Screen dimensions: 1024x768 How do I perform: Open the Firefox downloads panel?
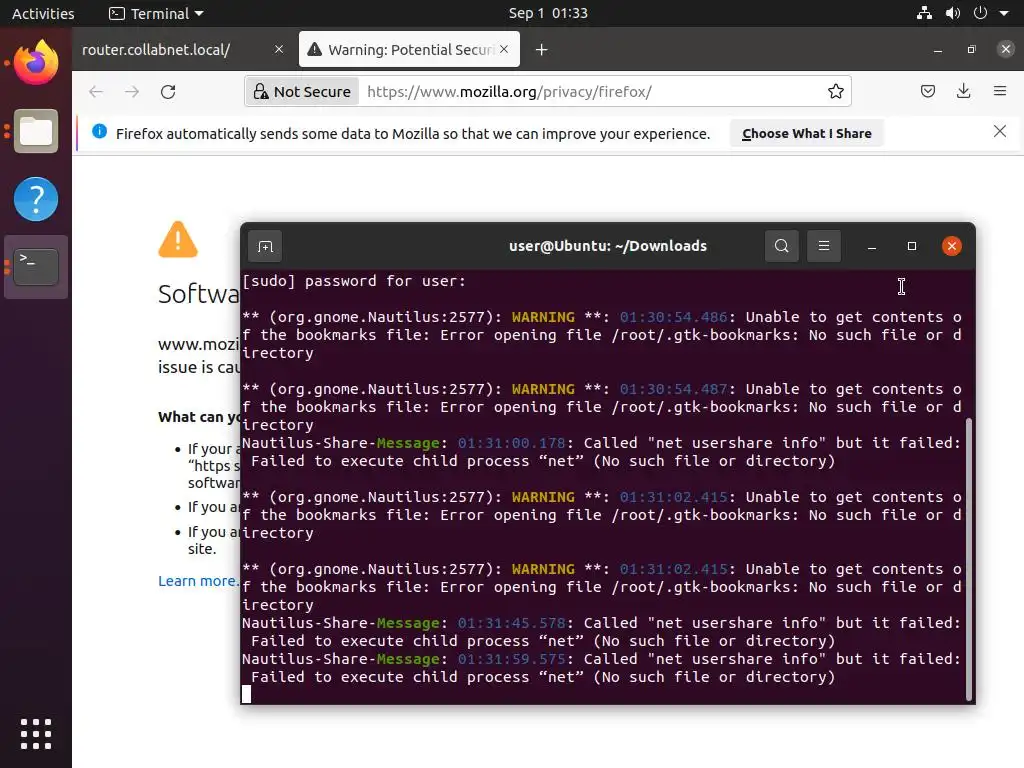click(963, 91)
